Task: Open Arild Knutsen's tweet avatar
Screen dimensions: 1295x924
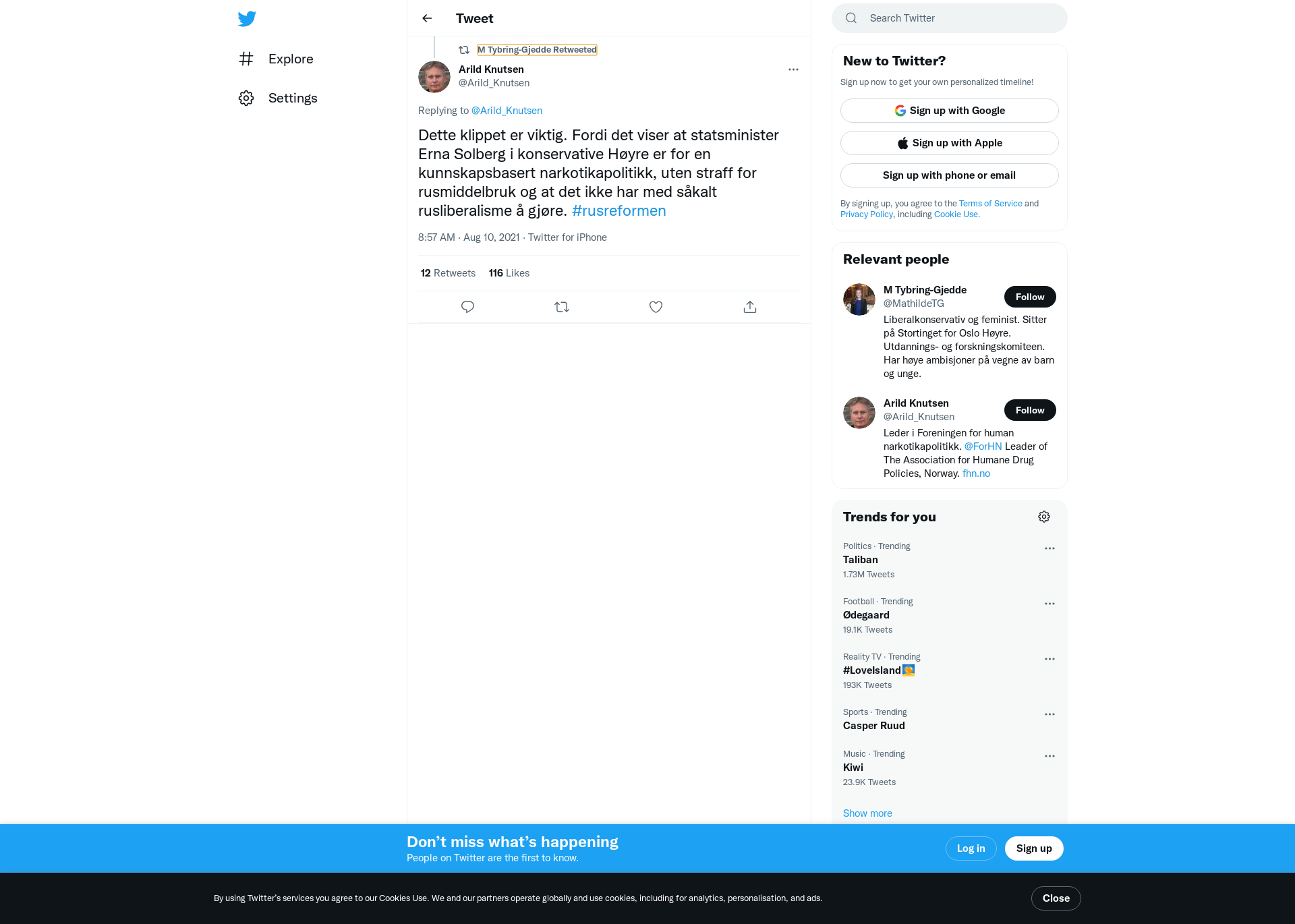Action: click(x=434, y=77)
